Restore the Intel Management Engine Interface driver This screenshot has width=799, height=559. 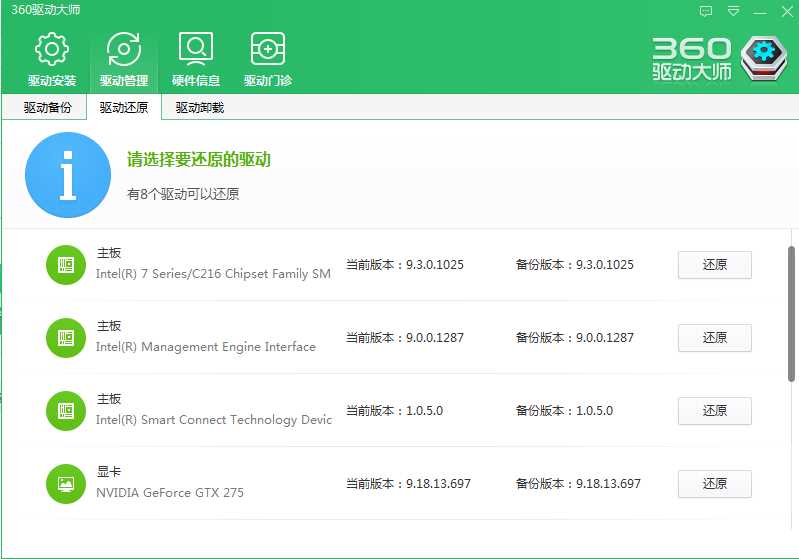click(714, 338)
